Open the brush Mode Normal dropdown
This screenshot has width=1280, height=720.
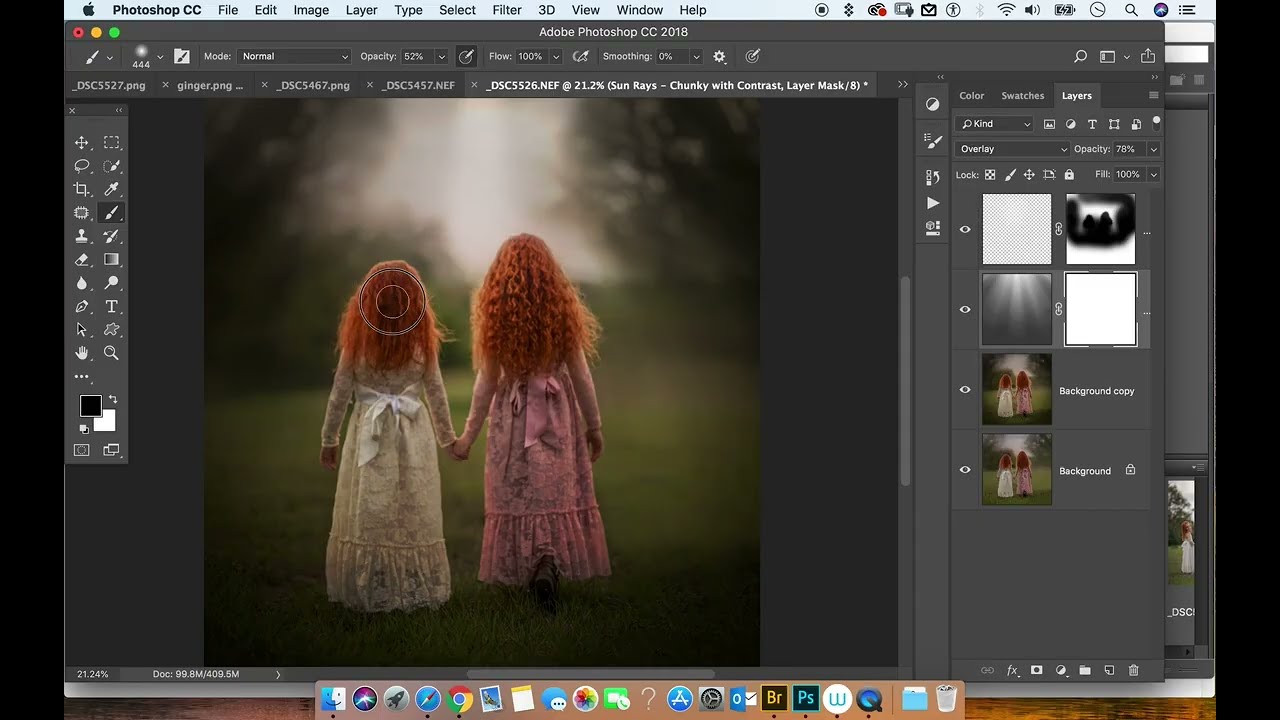pyautogui.click(x=294, y=56)
